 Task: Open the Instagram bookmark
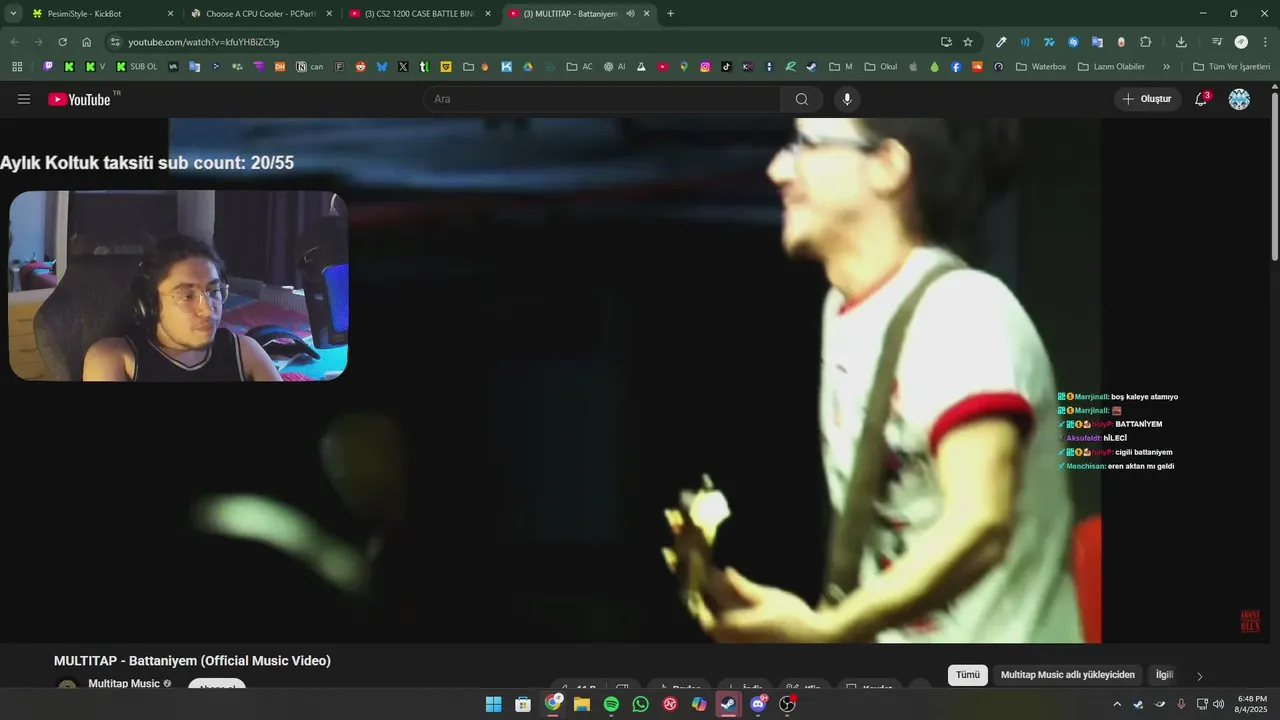705,67
